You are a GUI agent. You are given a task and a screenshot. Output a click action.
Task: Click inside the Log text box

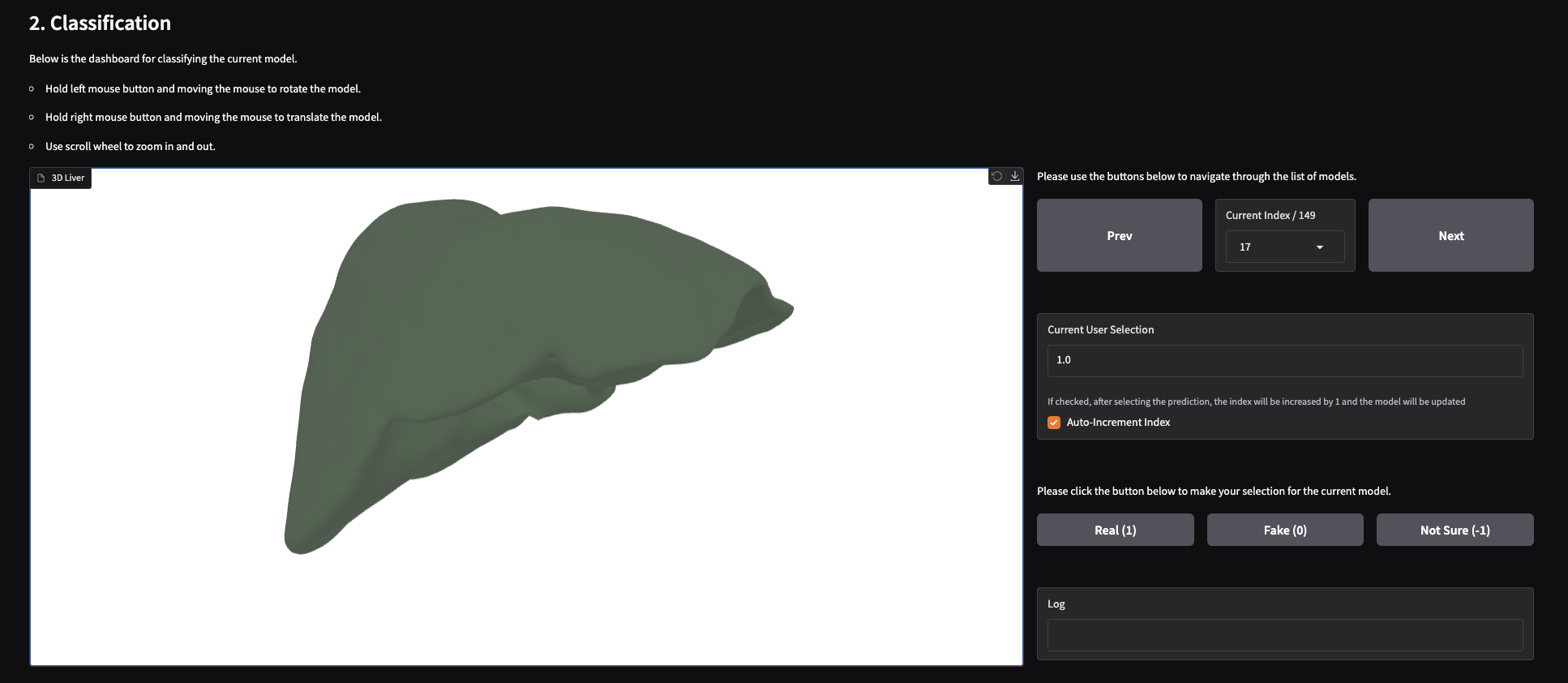(1284, 635)
